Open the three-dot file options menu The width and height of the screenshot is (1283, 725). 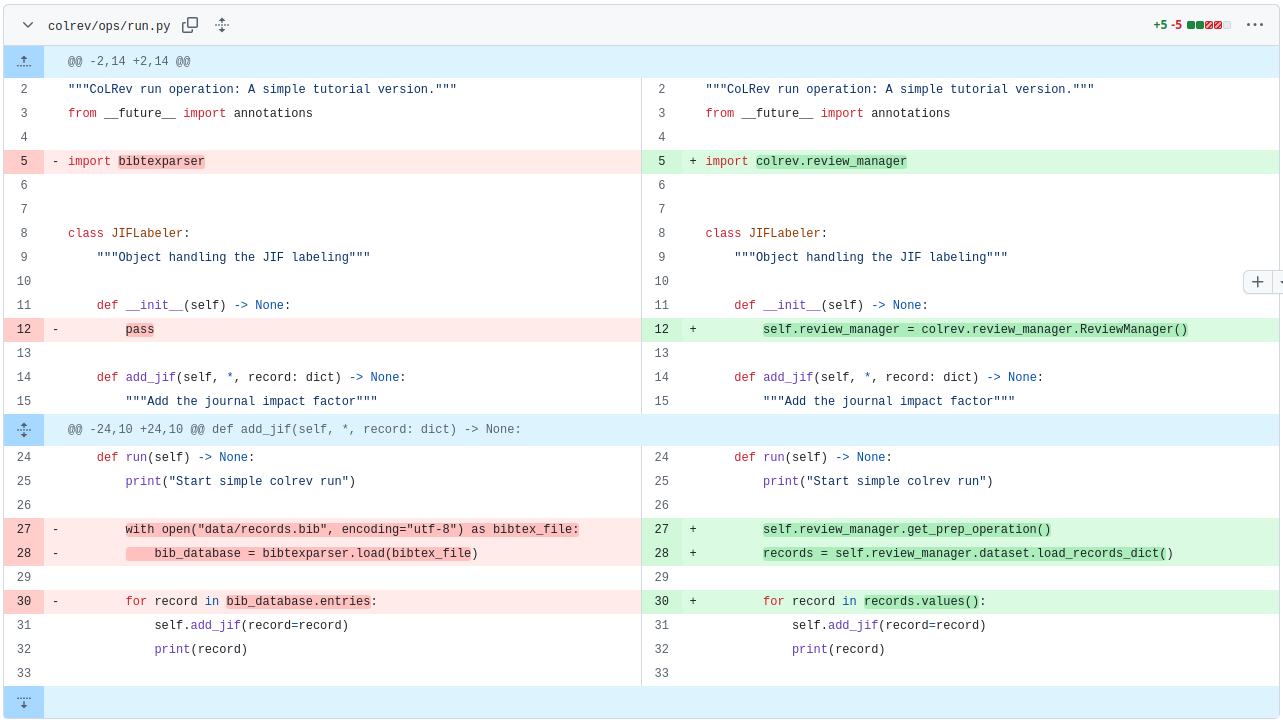1254,25
